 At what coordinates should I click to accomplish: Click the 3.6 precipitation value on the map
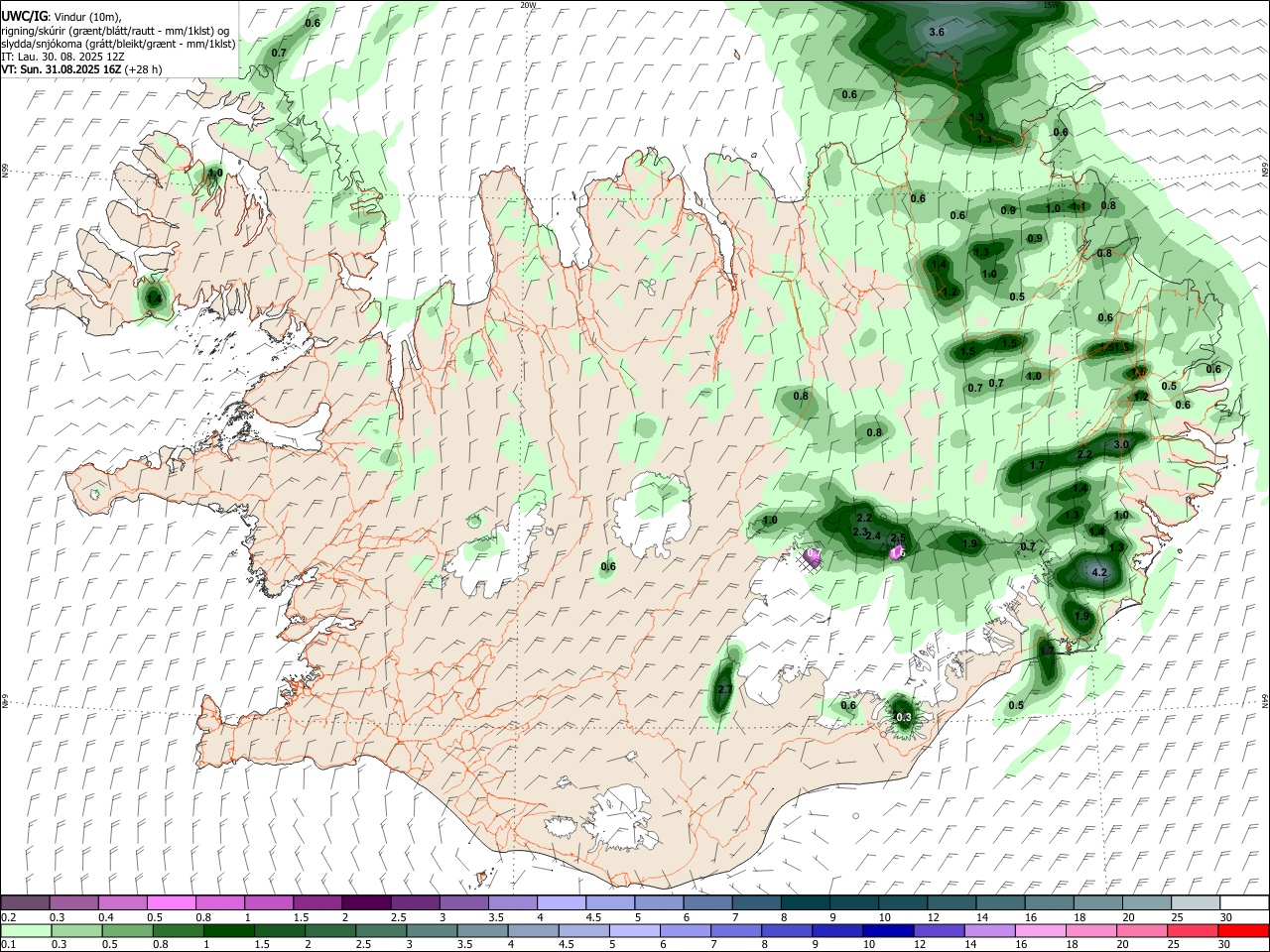click(936, 33)
